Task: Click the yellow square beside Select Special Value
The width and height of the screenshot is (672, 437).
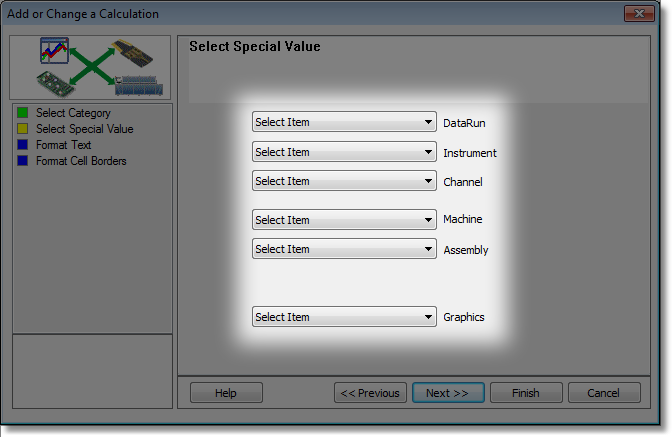Action: (23, 129)
